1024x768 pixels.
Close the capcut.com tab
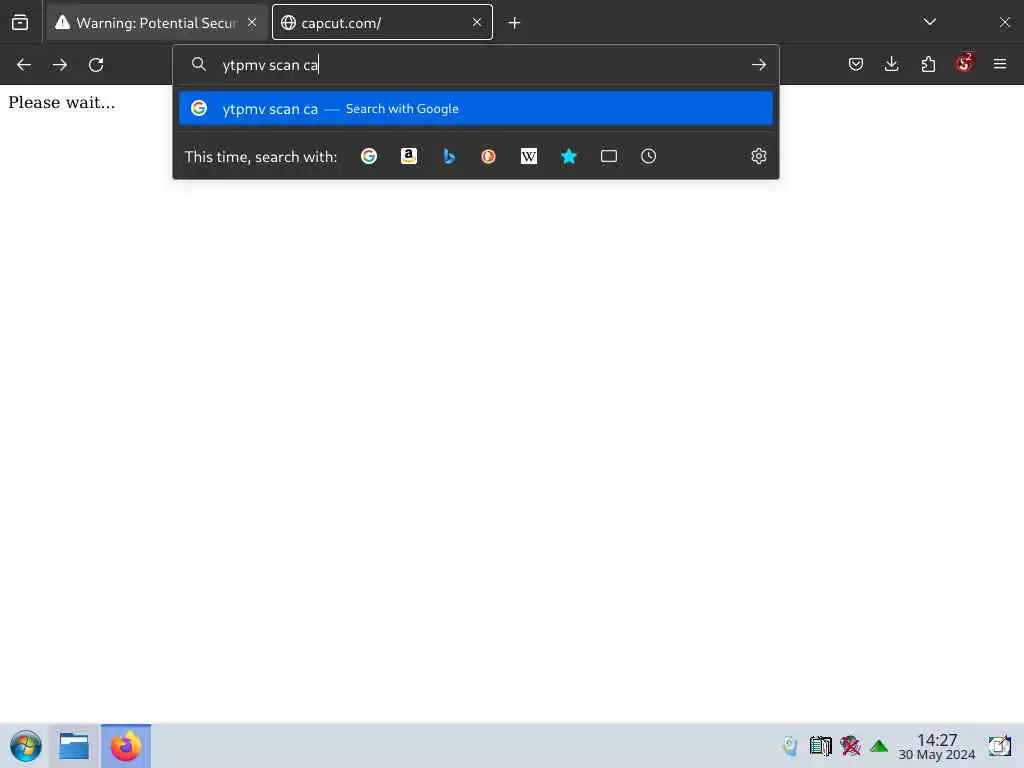point(477,23)
